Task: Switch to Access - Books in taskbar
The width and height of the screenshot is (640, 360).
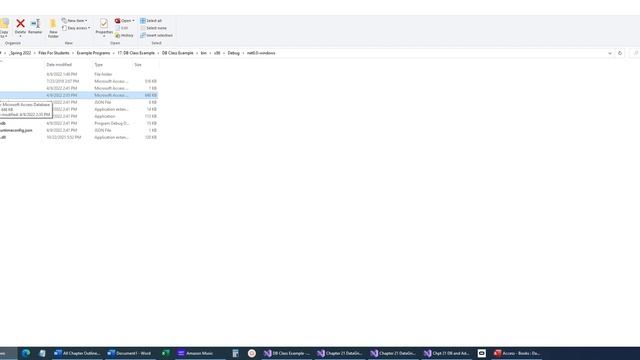Action: [x=517, y=353]
